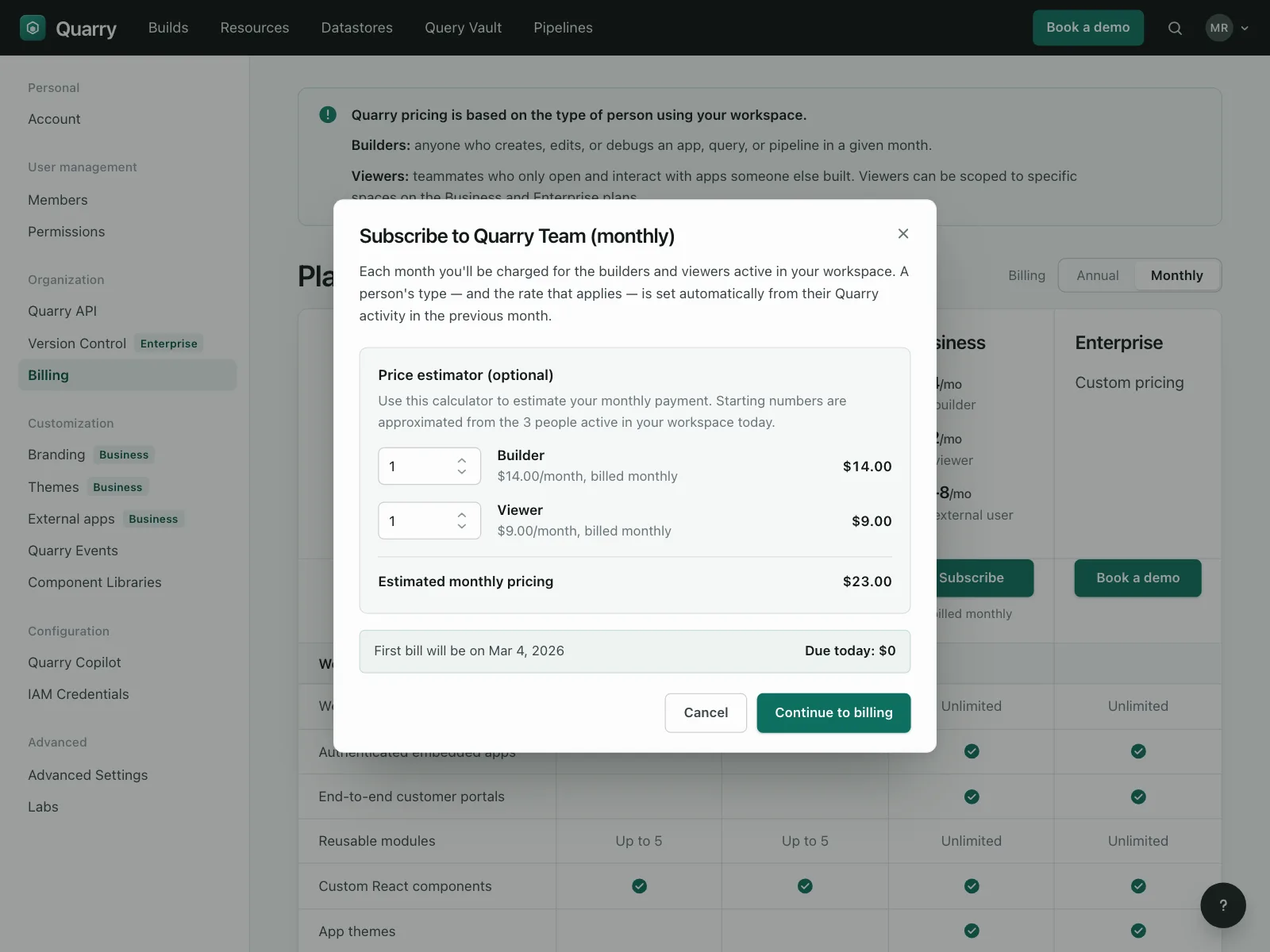This screenshot has height=952, width=1270.
Task: Increase Viewer count with up arrow
Action: 462,515
